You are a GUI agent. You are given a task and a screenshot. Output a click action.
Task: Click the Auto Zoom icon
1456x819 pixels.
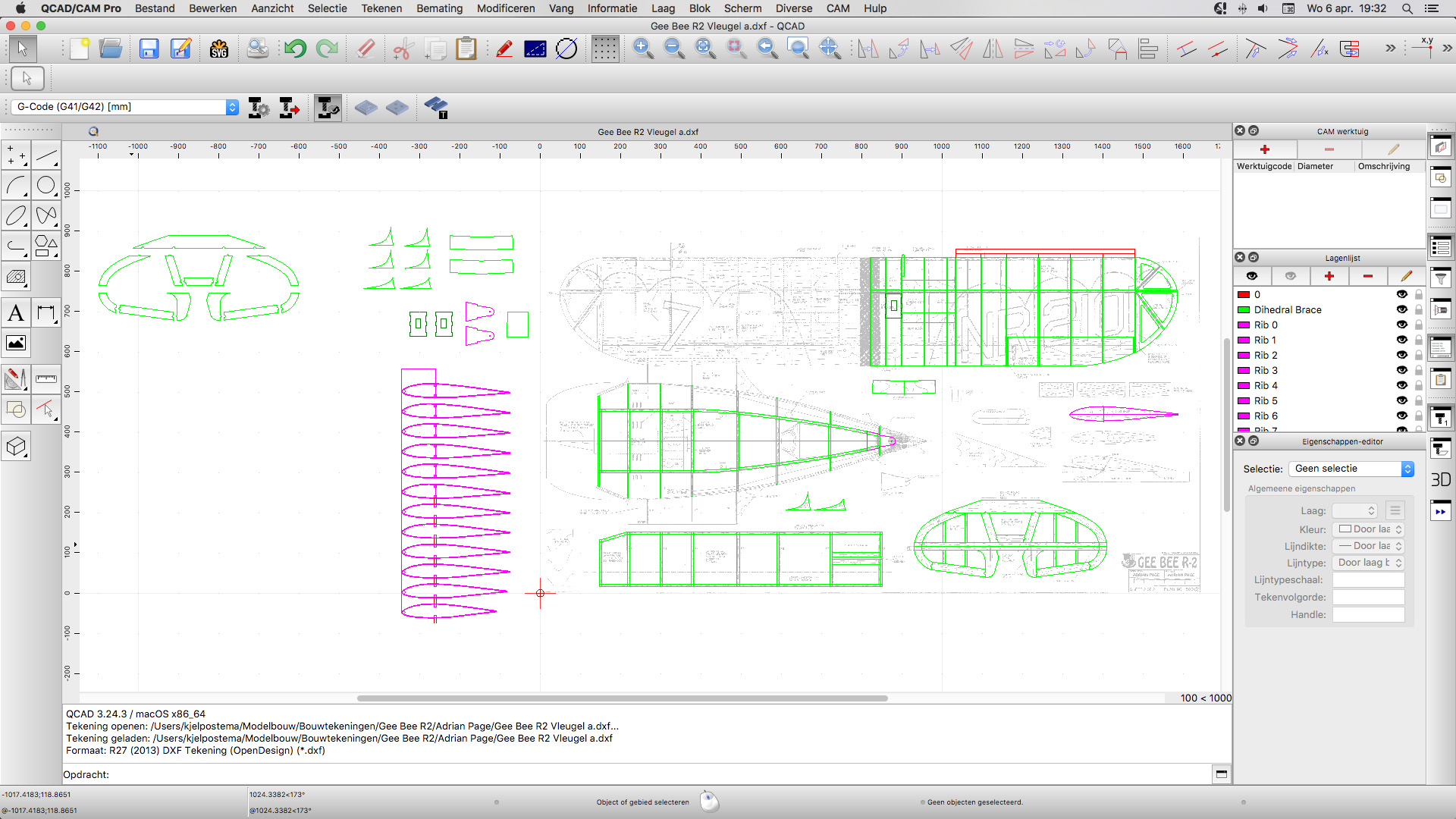click(705, 49)
